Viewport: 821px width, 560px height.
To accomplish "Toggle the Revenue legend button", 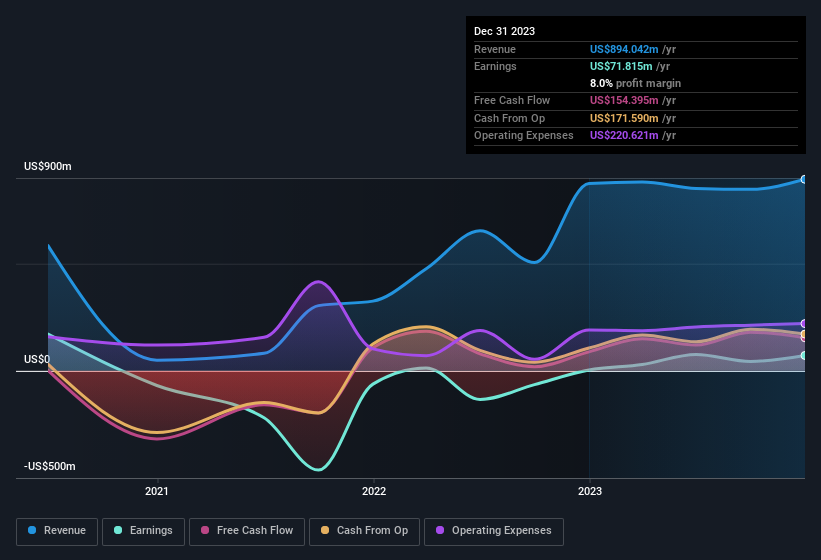I will tap(57, 532).
